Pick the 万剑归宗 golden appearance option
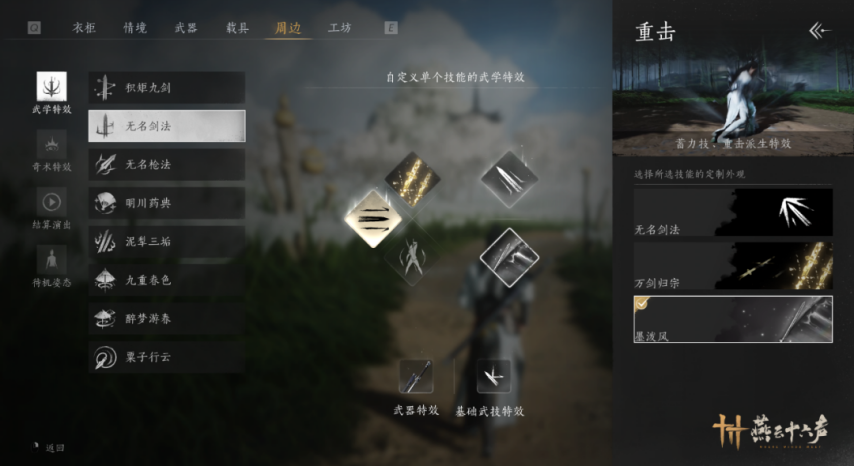Viewport: 854px width, 466px height. (x=733, y=266)
